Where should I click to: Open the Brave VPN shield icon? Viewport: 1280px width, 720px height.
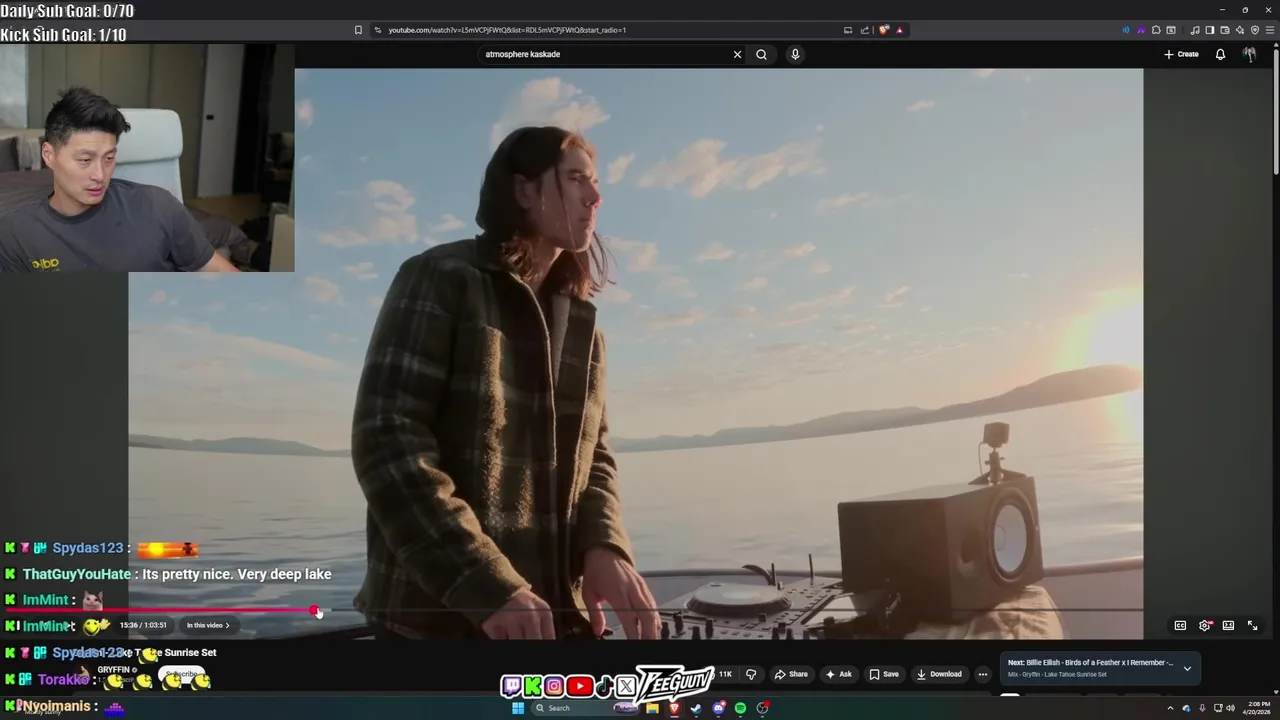(x=1255, y=30)
